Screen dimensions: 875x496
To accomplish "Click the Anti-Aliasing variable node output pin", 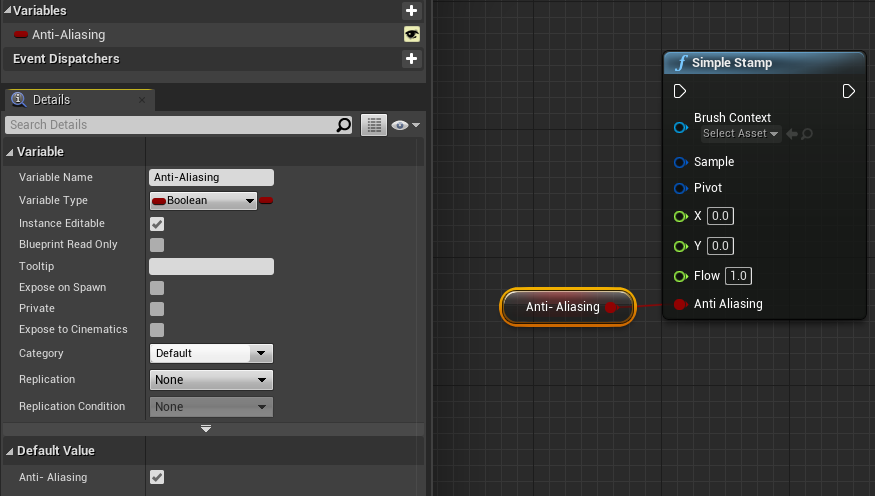I will (610, 307).
